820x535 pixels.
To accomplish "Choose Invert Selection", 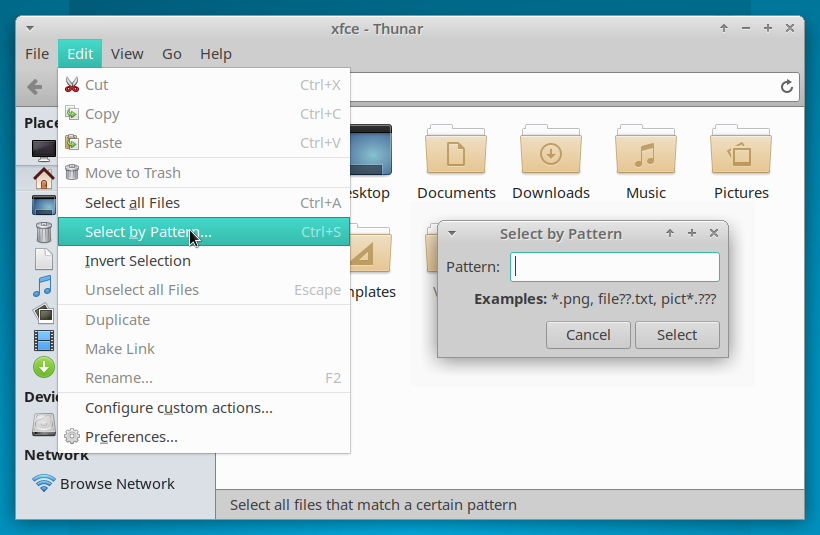I will pos(204,260).
